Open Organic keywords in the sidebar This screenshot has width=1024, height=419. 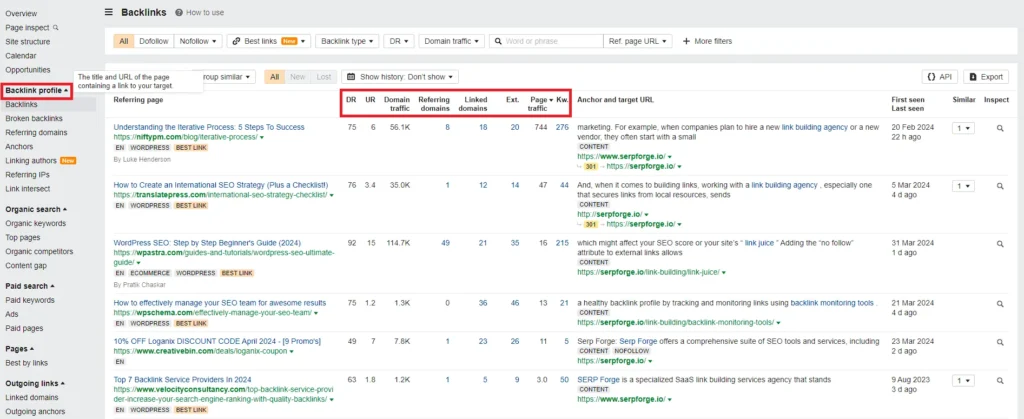tap(35, 223)
